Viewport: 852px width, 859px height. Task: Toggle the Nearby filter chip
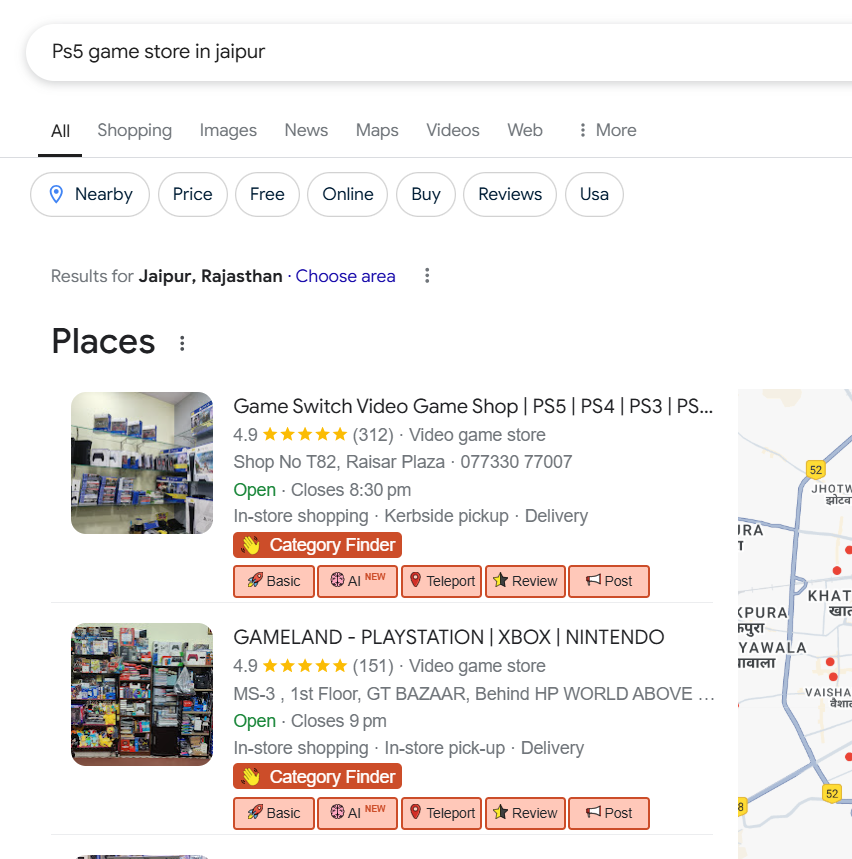[x=90, y=194]
